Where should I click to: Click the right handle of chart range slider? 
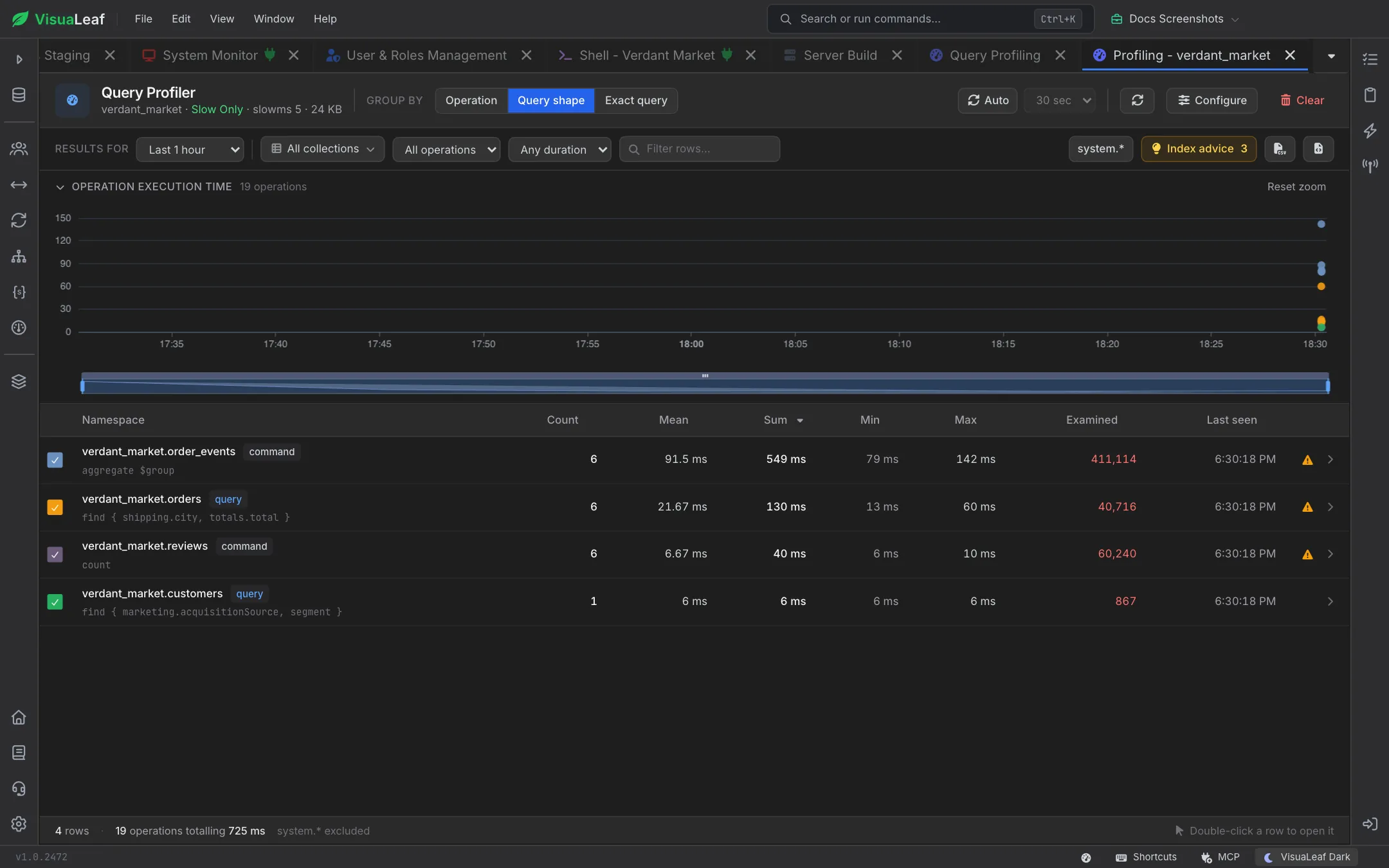1328,386
